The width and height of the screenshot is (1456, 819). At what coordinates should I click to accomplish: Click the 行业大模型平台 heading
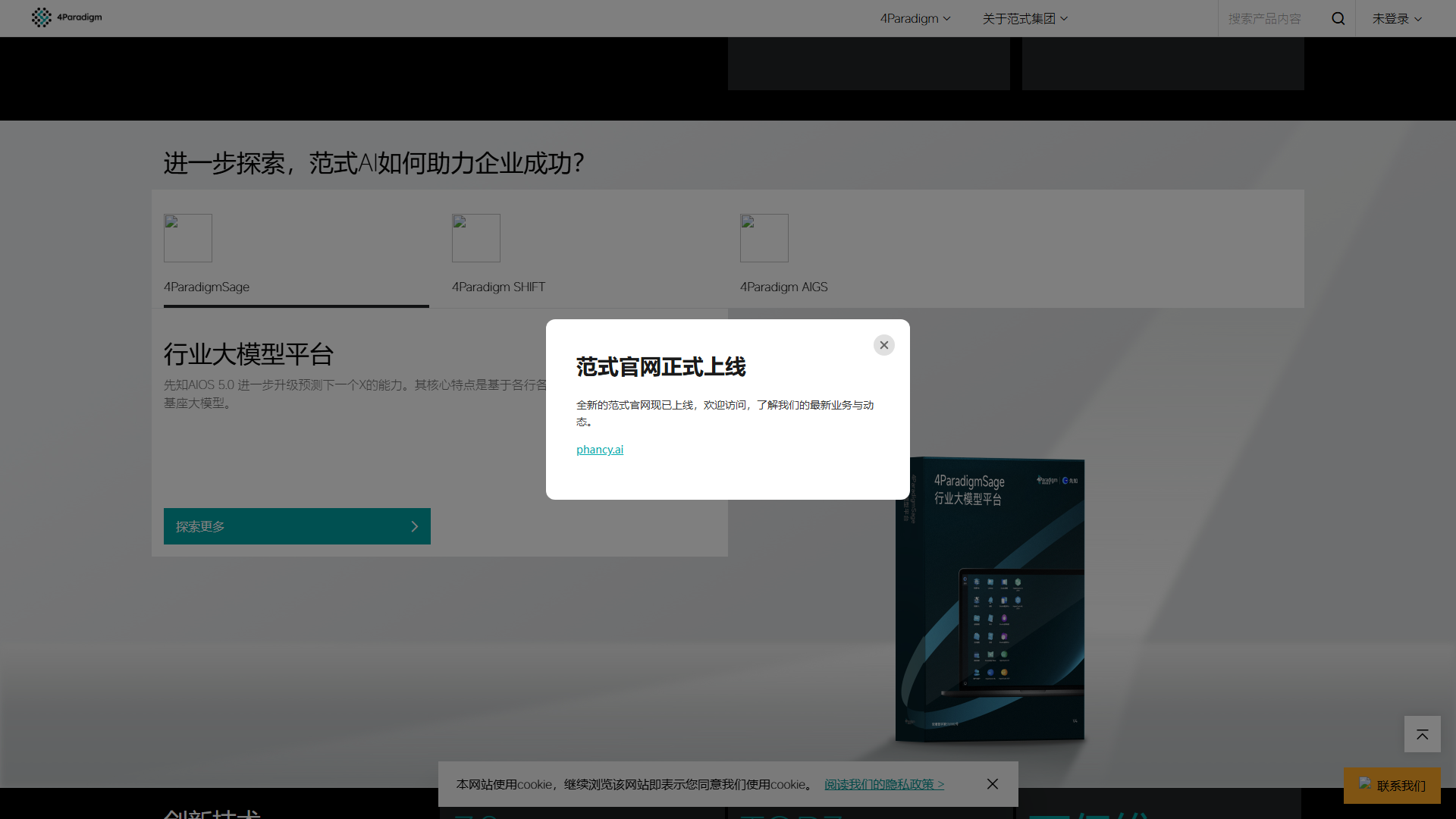[x=249, y=354]
